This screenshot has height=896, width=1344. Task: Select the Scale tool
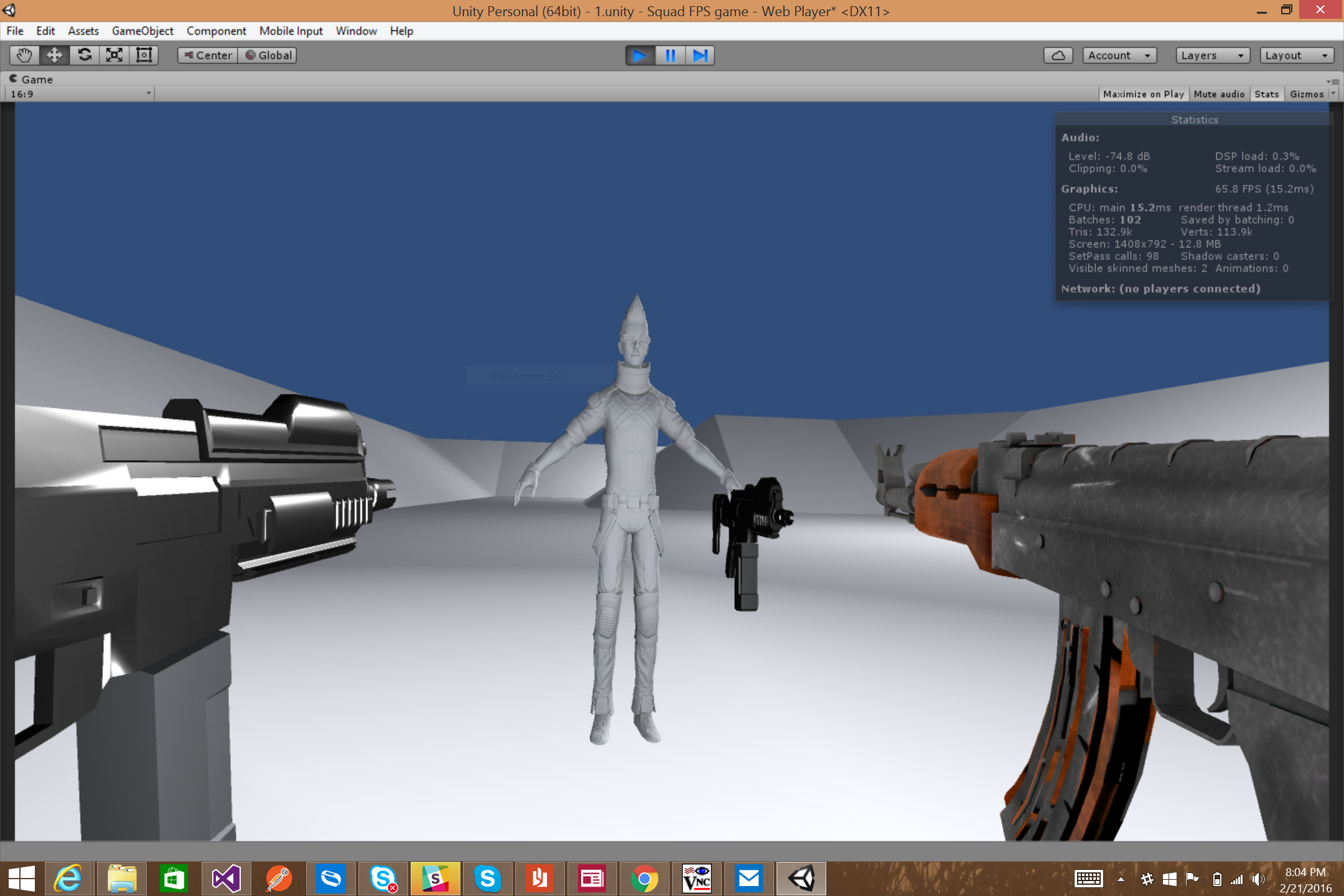coord(114,55)
